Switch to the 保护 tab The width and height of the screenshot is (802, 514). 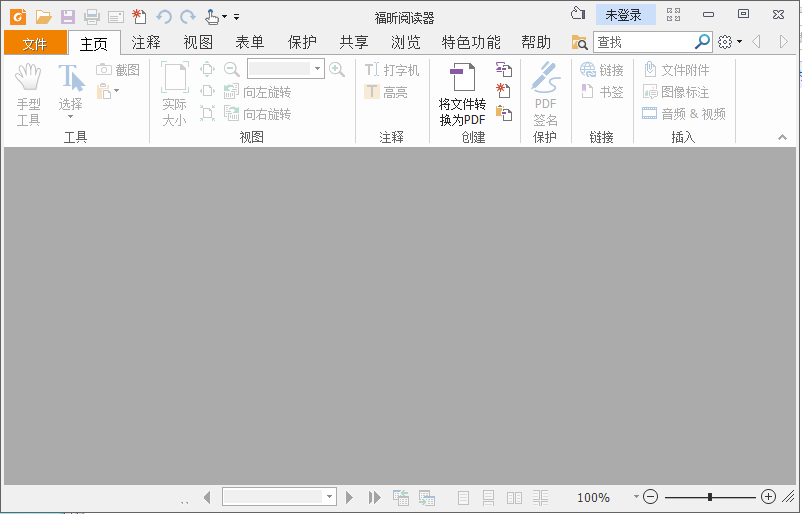coord(302,42)
